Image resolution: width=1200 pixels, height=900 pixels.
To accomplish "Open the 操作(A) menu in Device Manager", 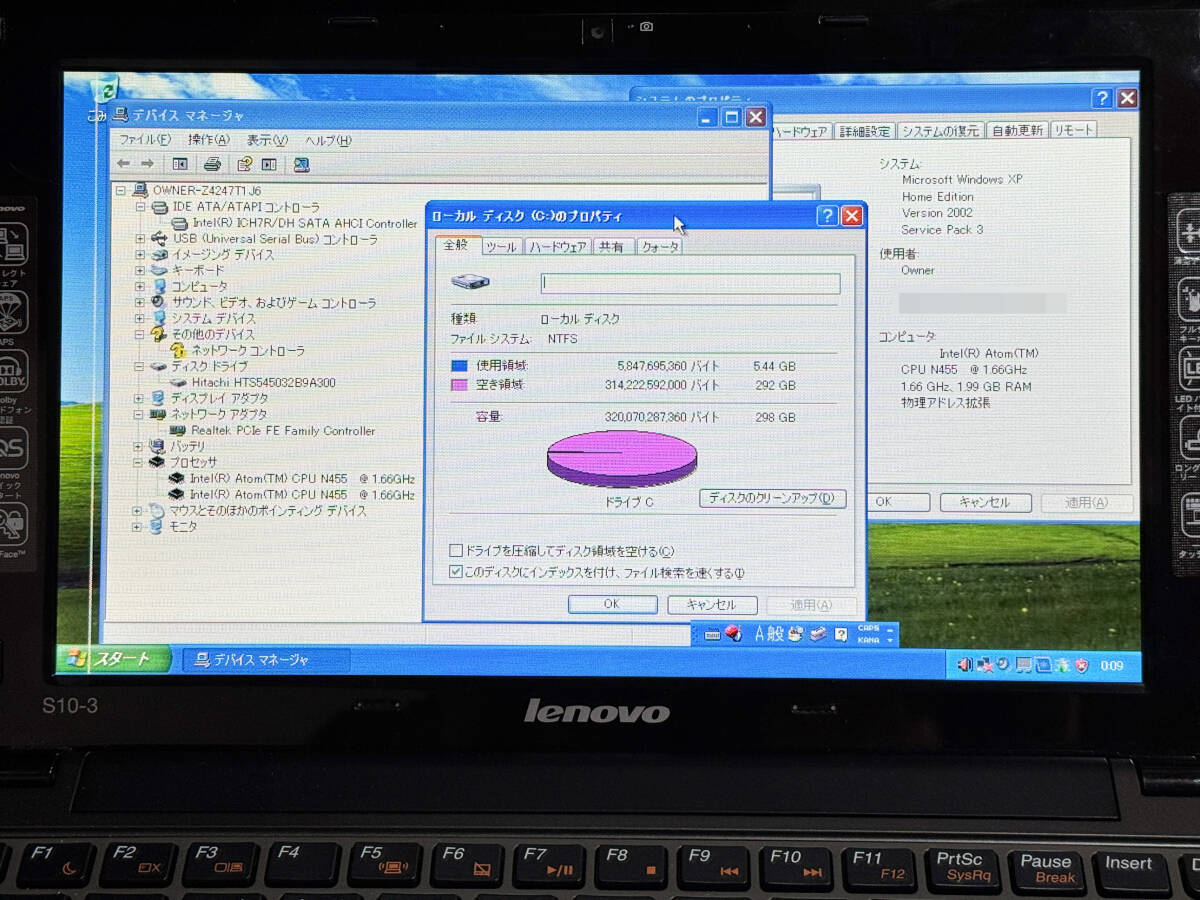I will (x=208, y=140).
